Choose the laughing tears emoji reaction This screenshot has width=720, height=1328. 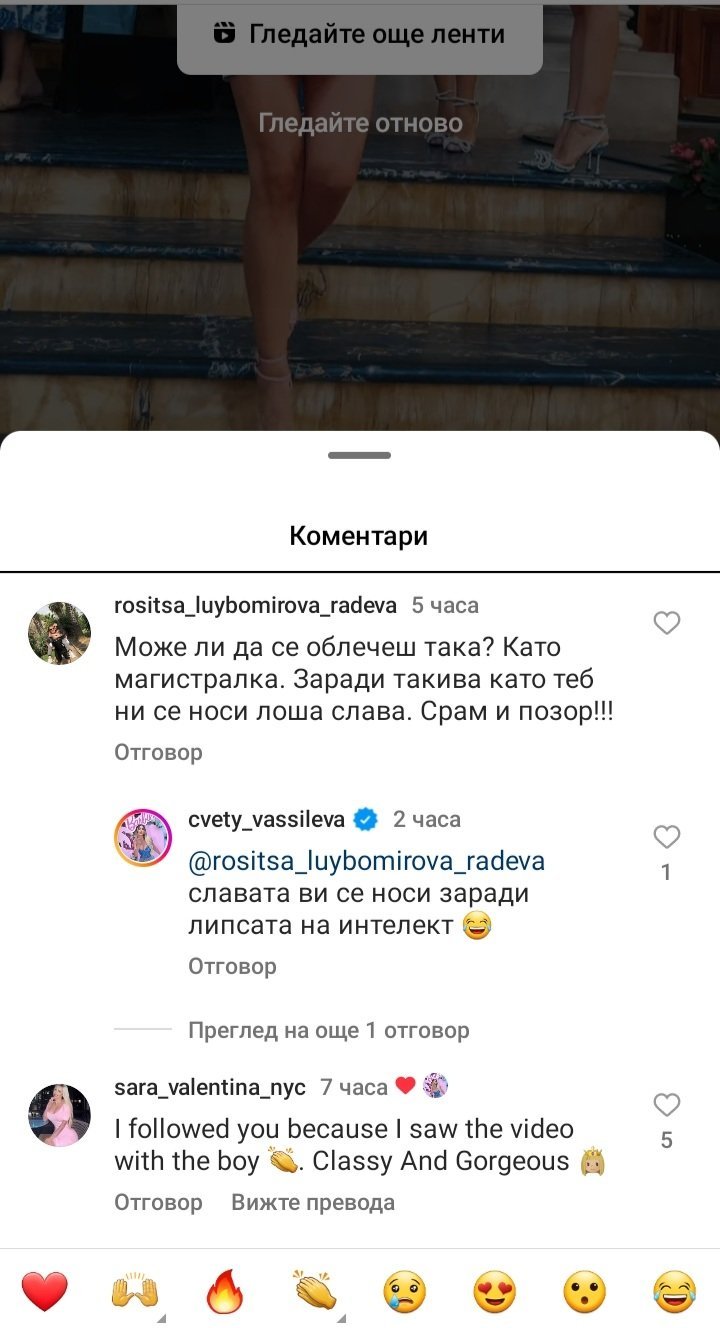tap(675, 1291)
